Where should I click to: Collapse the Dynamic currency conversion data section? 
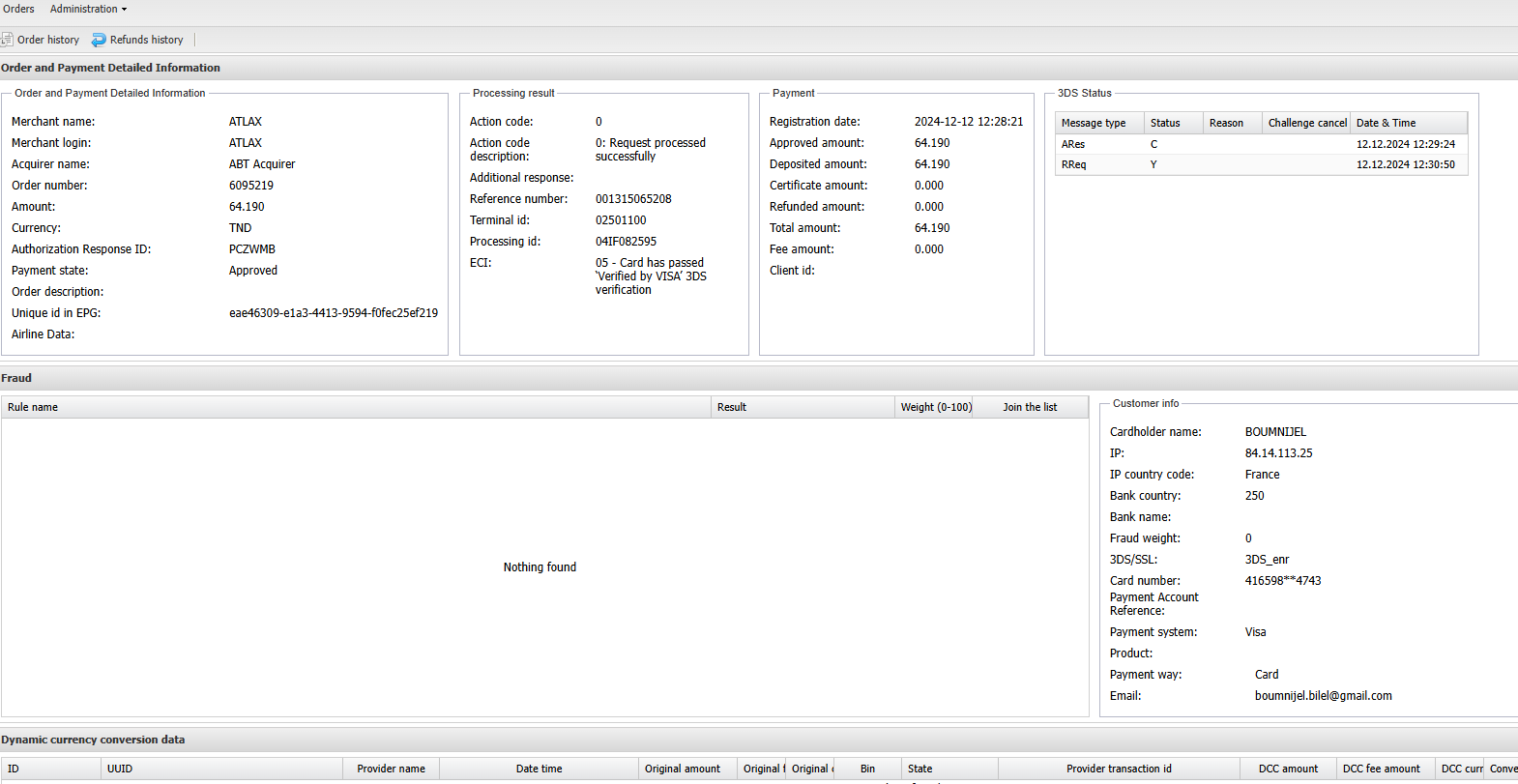93,740
